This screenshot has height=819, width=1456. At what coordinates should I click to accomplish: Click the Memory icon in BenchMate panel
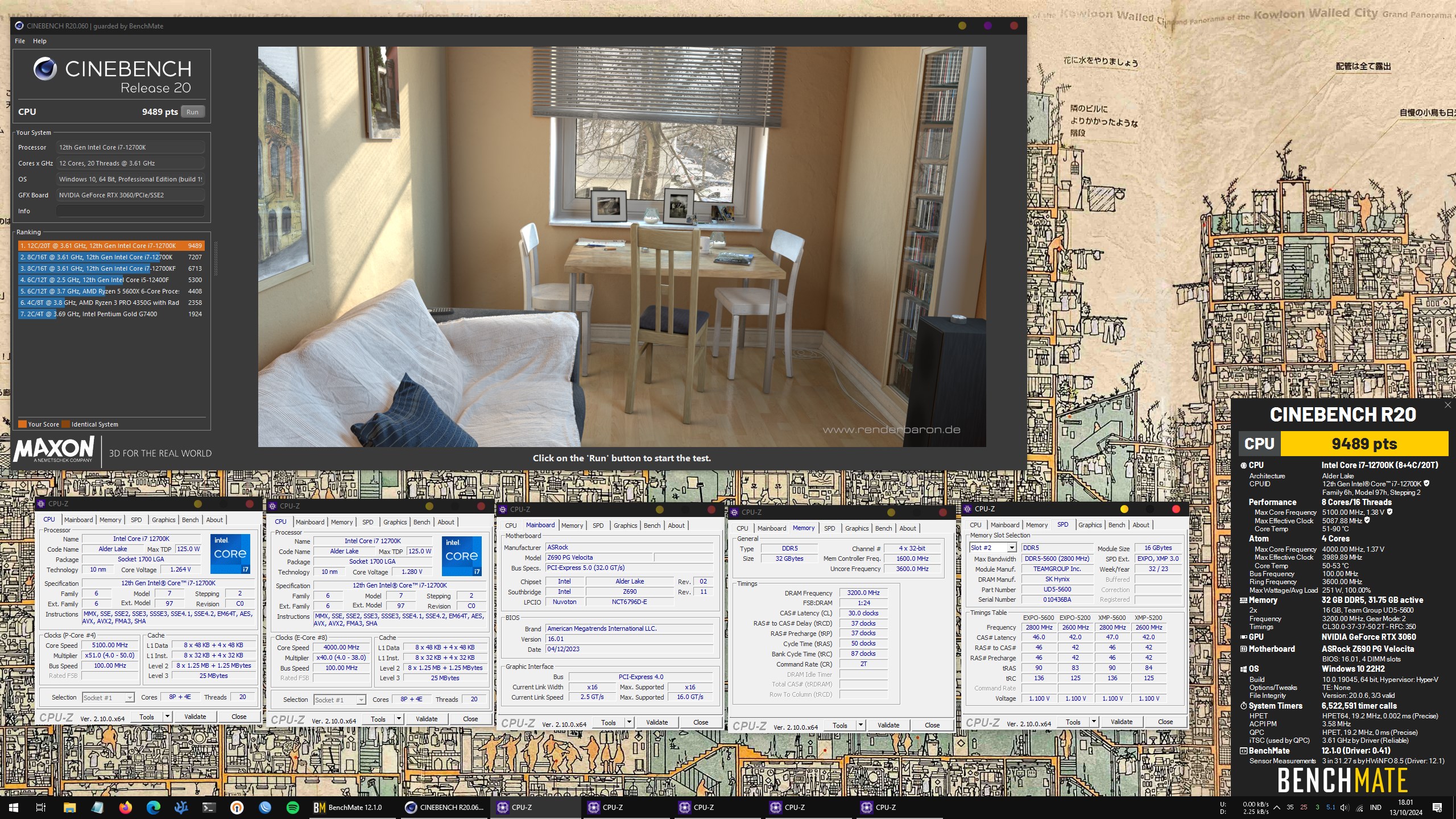click(1243, 600)
